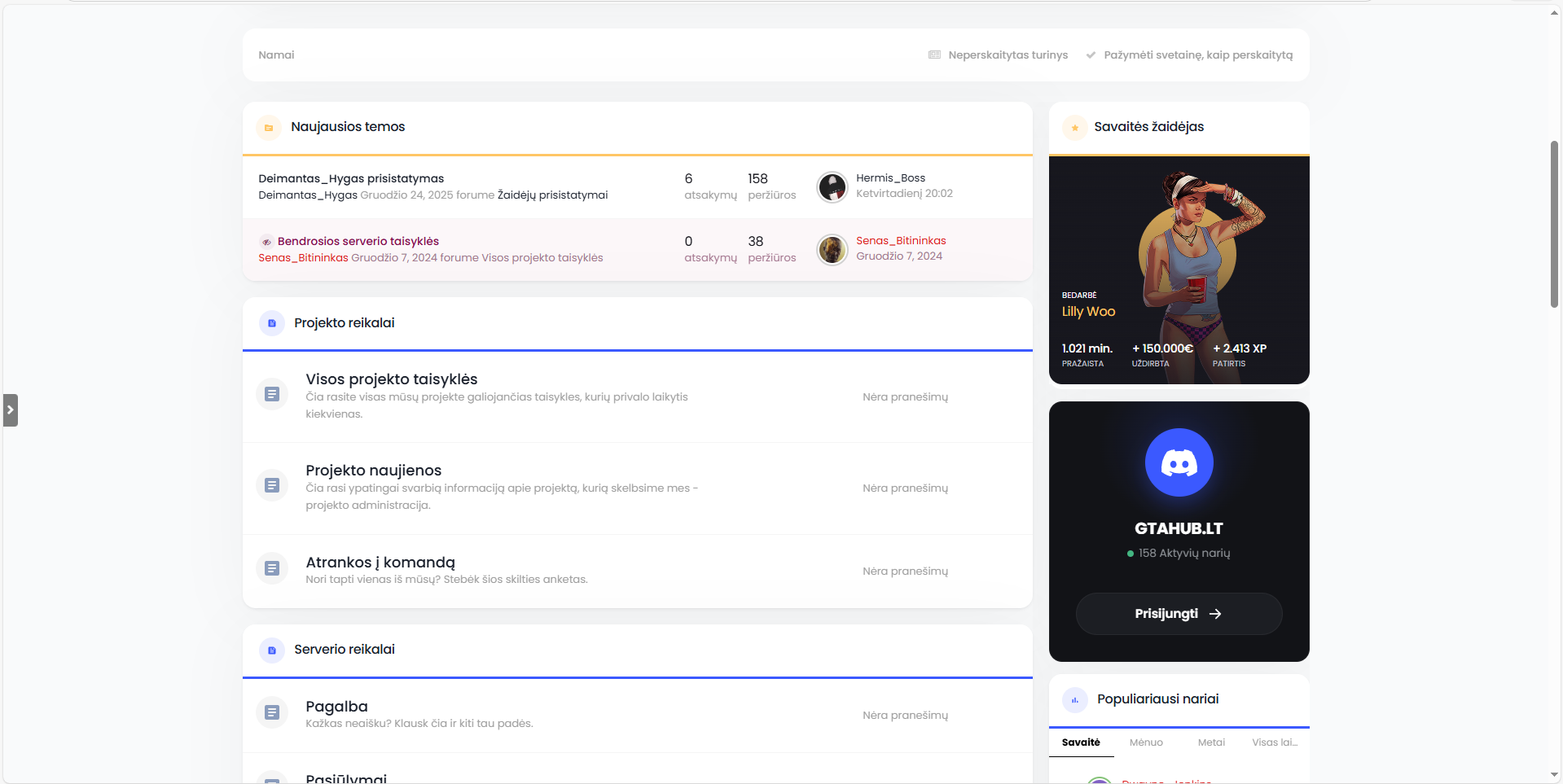Click the Serverio reikalai heading
1563x784 pixels.
[345, 650]
